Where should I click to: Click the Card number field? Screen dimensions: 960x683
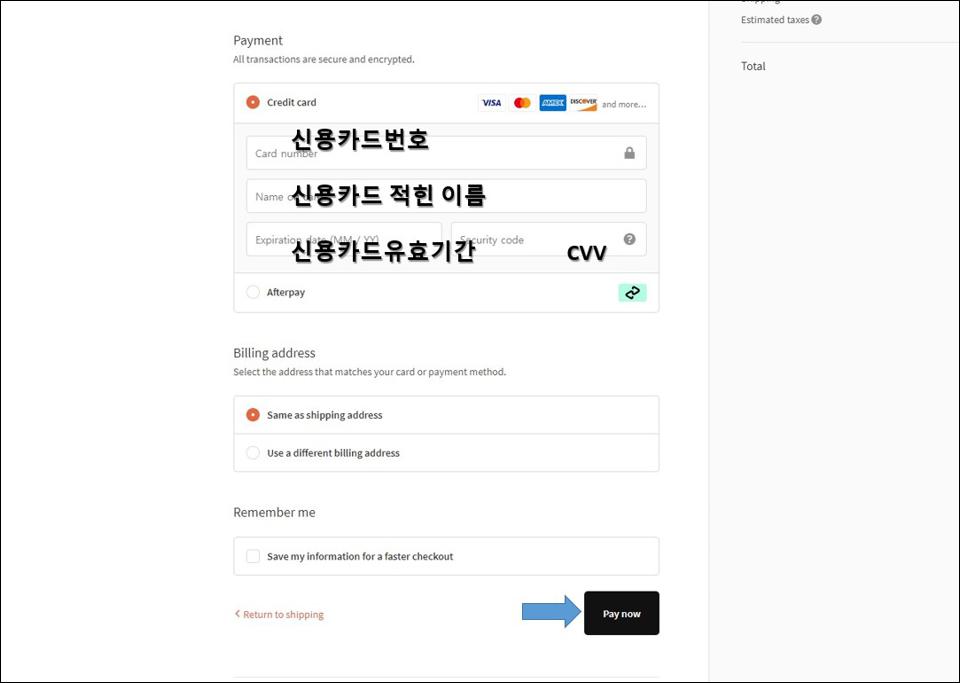tap(446, 153)
